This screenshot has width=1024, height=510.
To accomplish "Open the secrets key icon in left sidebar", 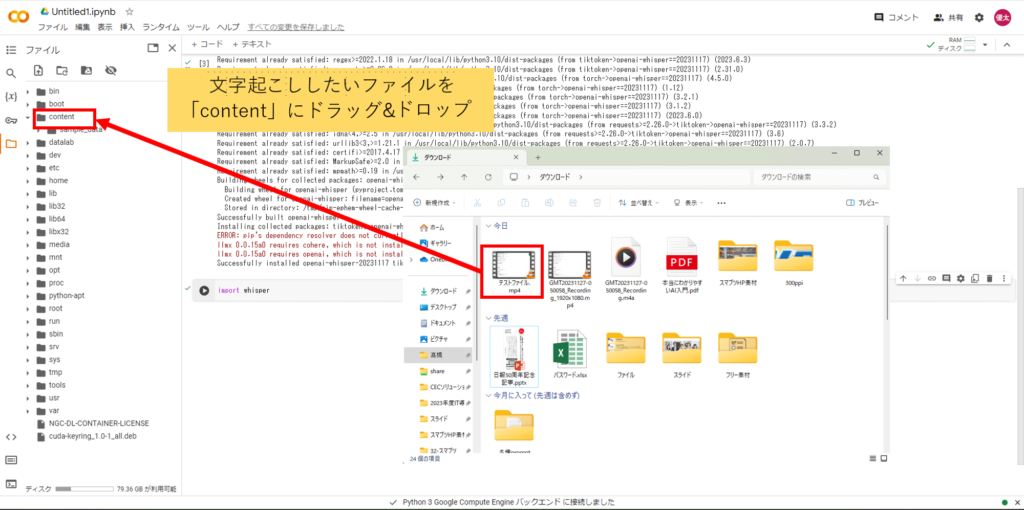I will coord(11,120).
